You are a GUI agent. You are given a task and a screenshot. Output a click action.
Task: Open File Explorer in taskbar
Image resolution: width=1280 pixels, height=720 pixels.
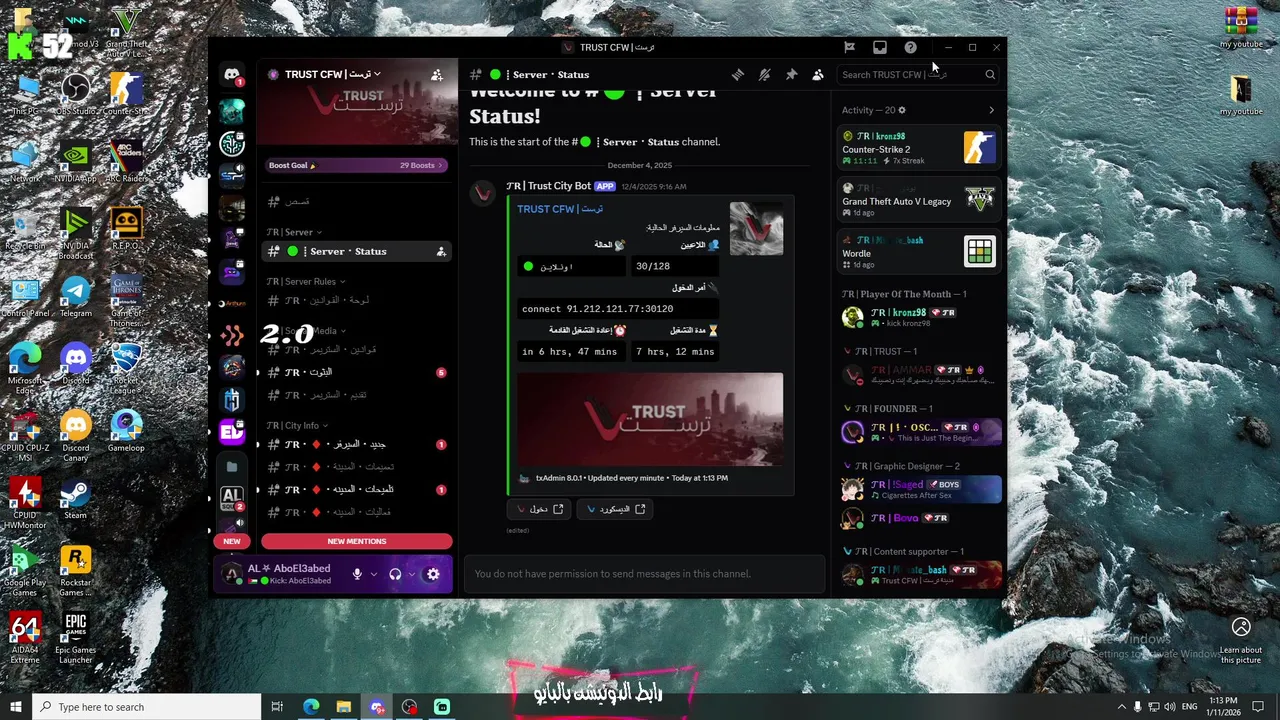[x=344, y=707]
